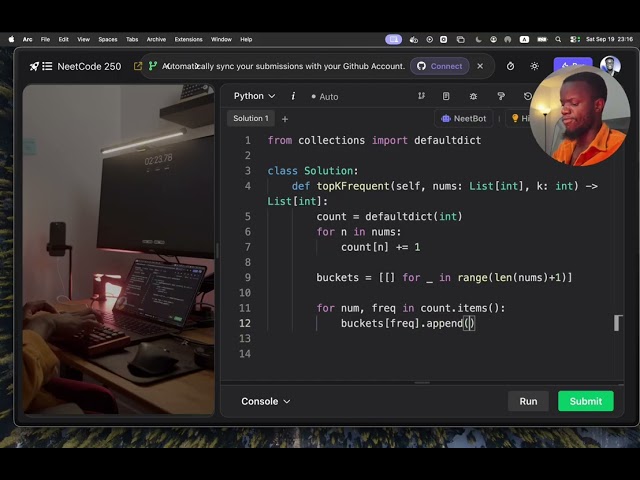Click the battery status icon
This screenshot has height=480, width=640.
pyautogui.click(x=542, y=40)
